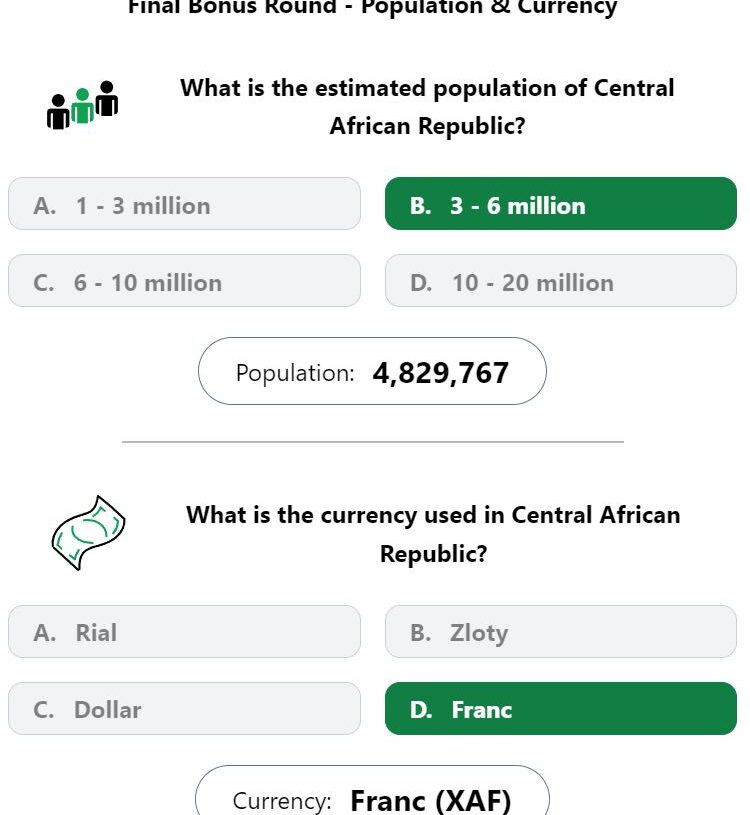Select the Dollar currency option
The height and width of the screenshot is (815, 750).
(x=185, y=708)
